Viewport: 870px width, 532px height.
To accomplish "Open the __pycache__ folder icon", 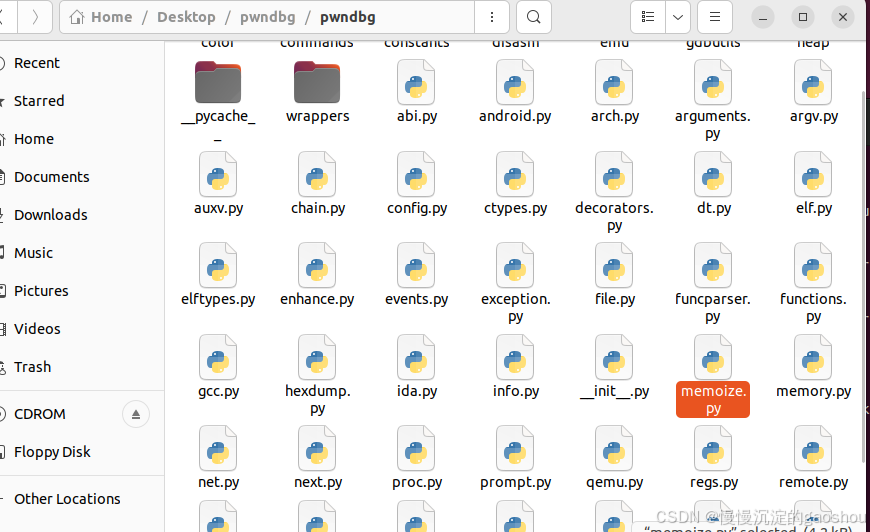I will coord(218,83).
